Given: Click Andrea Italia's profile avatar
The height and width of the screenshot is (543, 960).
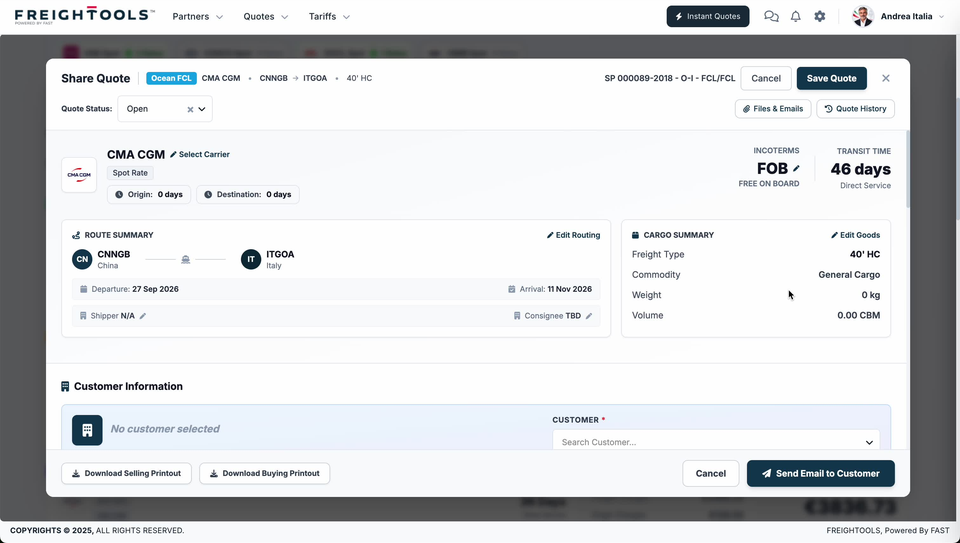Looking at the screenshot, I should tap(863, 17).
